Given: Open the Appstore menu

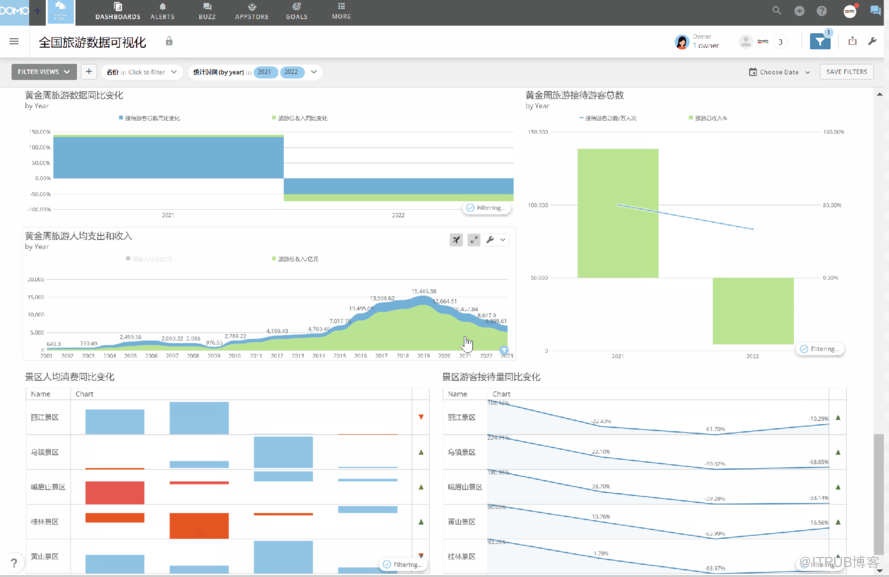Looking at the screenshot, I should (x=252, y=11).
